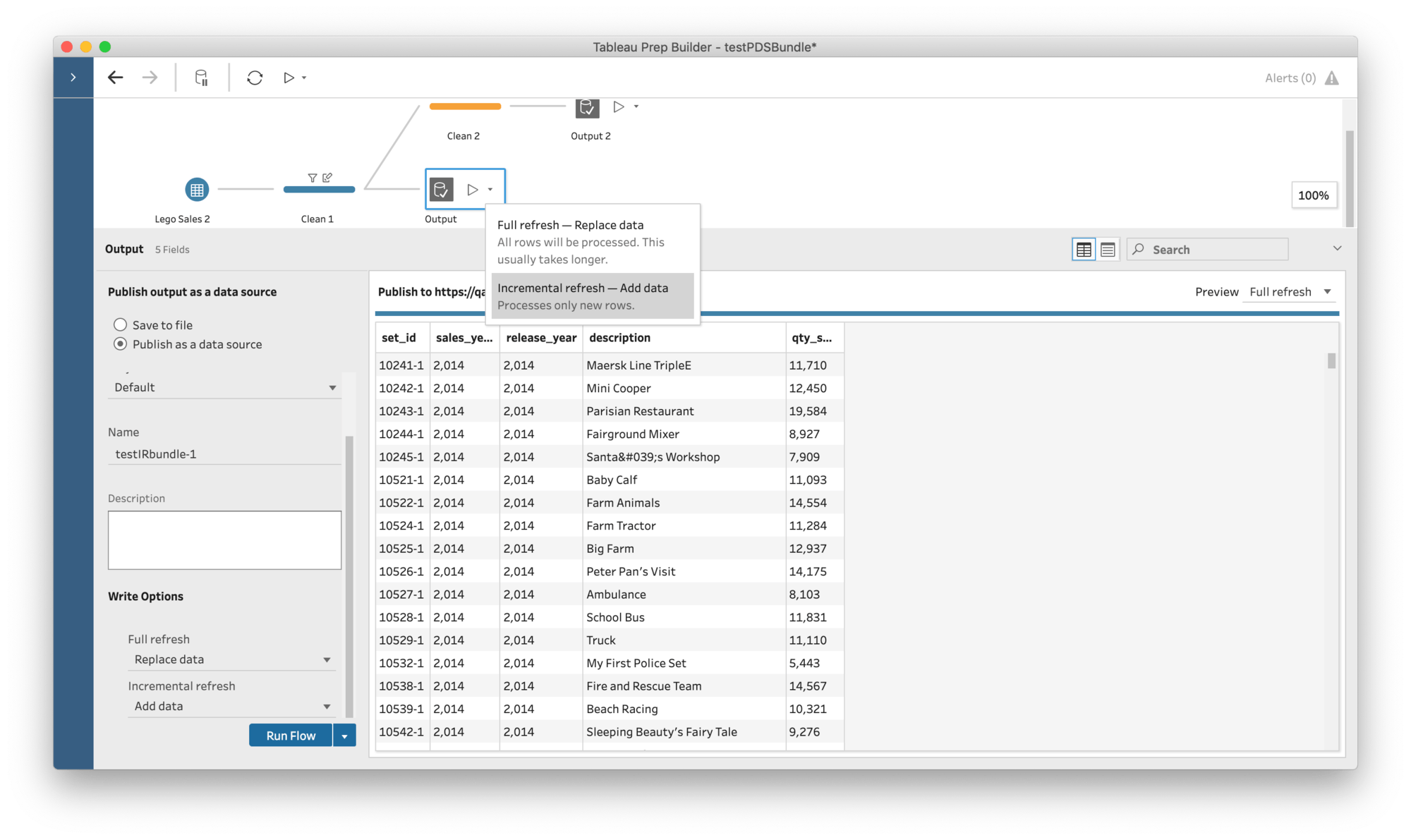This screenshot has height=840, width=1411.
Task: Click the pause data updates database icon
Action: click(202, 78)
